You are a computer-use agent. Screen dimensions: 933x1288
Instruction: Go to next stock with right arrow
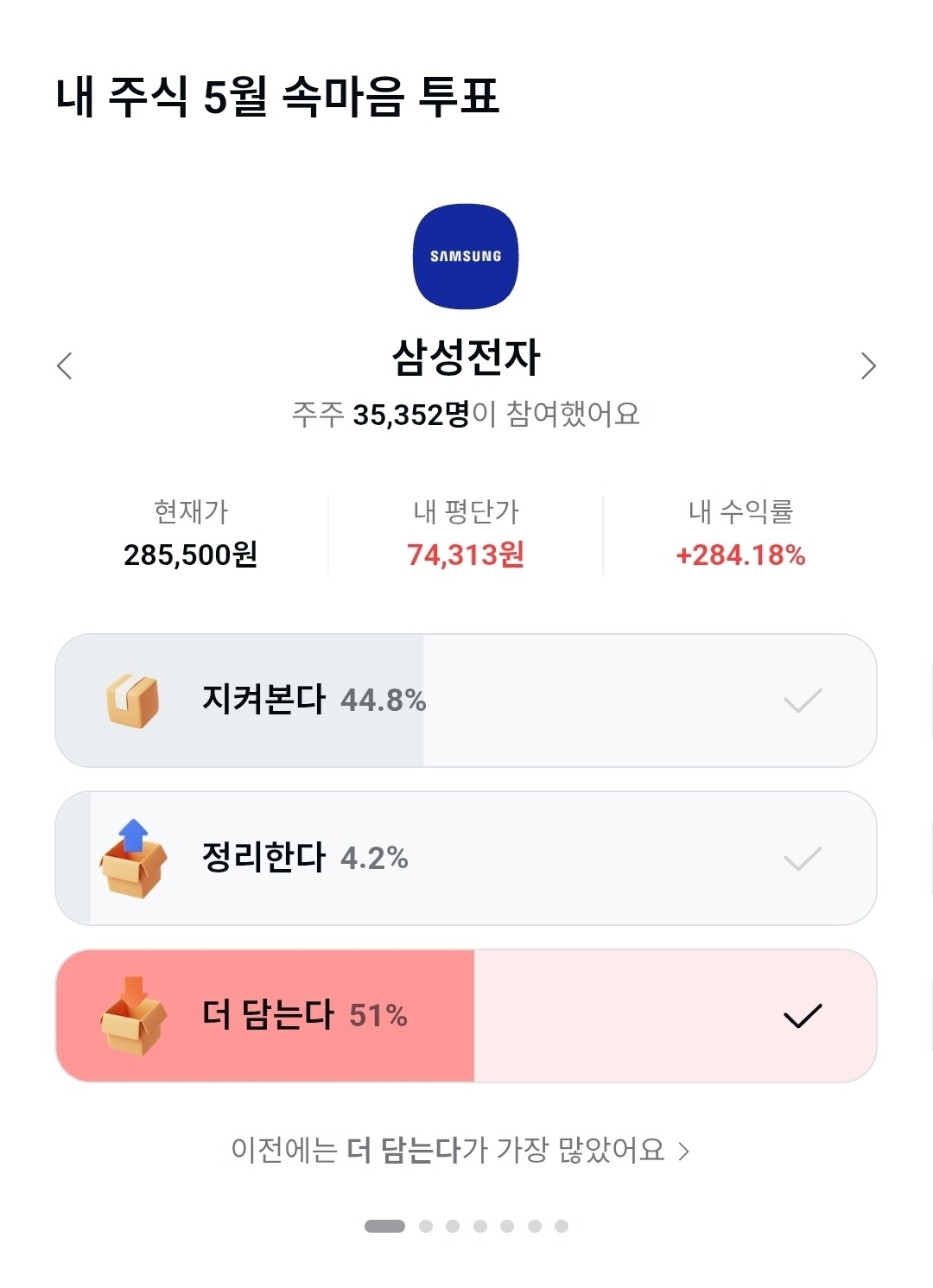(x=868, y=365)
